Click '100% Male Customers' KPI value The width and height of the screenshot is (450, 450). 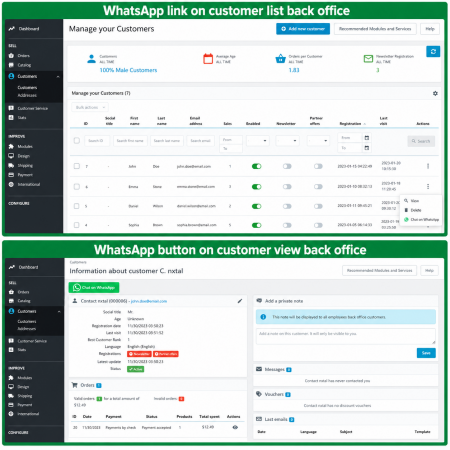click(128, 70)
